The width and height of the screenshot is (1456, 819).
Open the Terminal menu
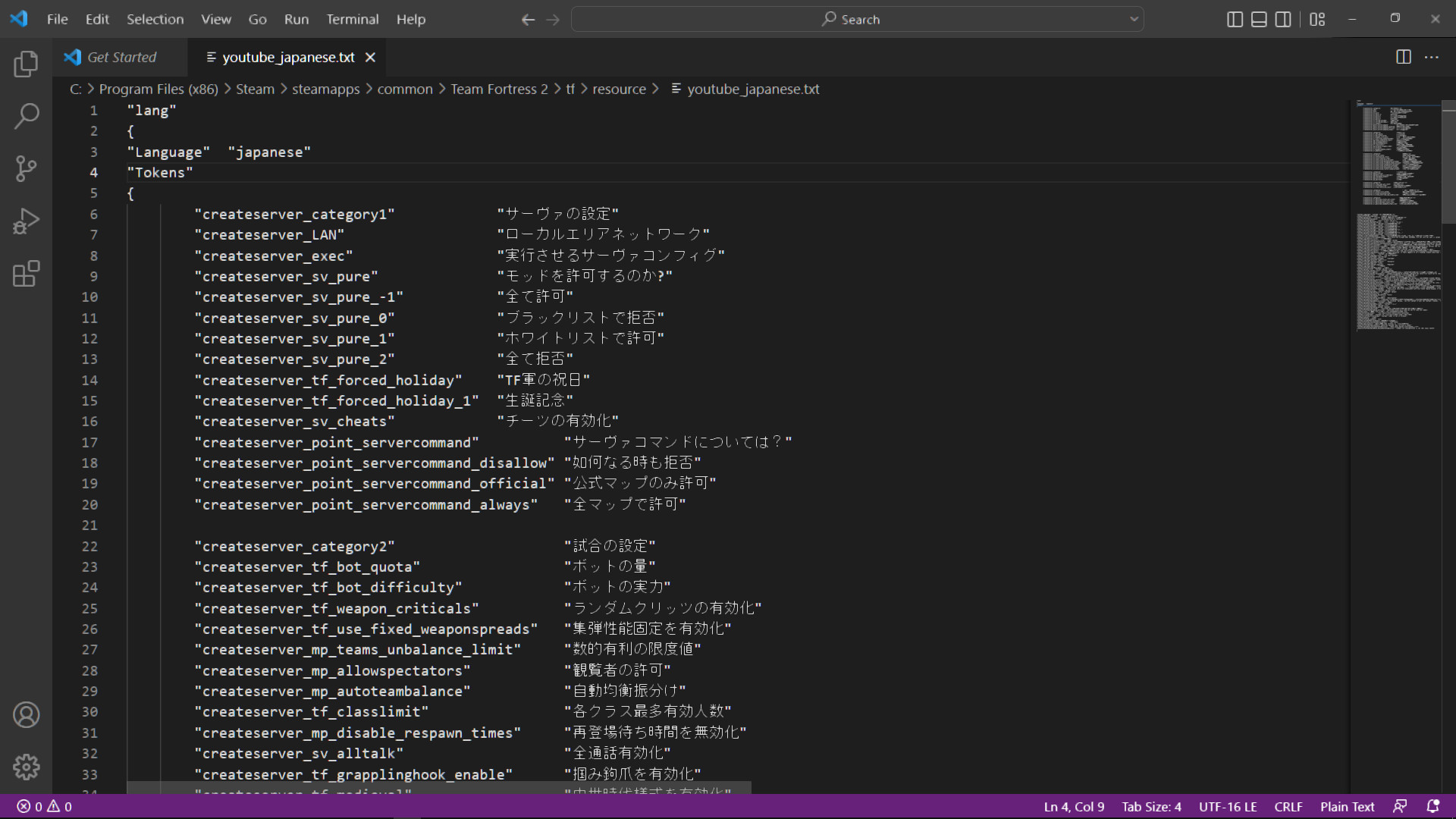coord(353,20)
